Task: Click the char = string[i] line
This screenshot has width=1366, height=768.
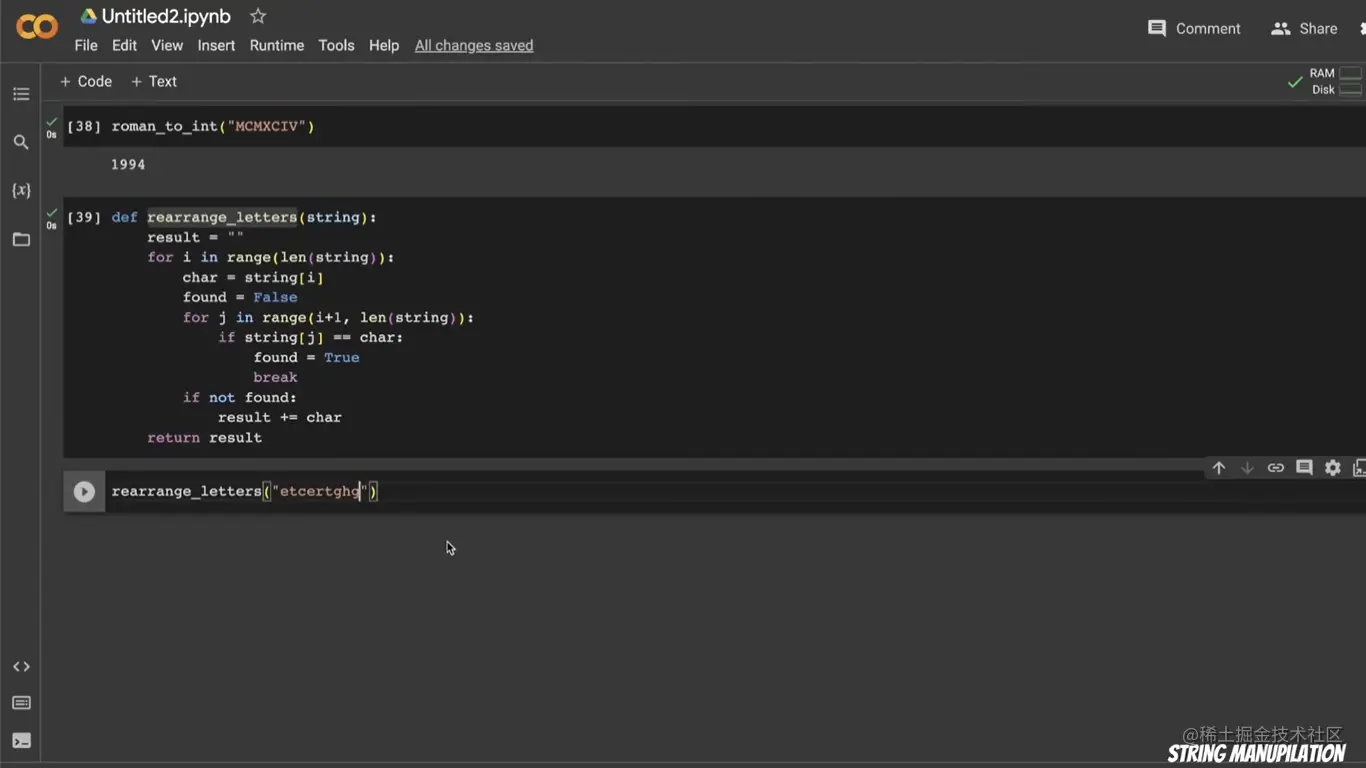Action: [x=253, y=277]
